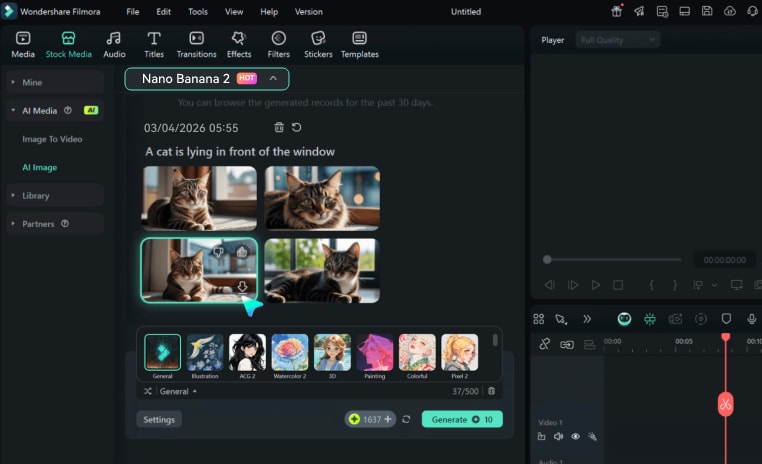The height and width of the screenshot is (464, 762).
Task: Open the Full Quality player dropdown
Action: click(618, 40)
